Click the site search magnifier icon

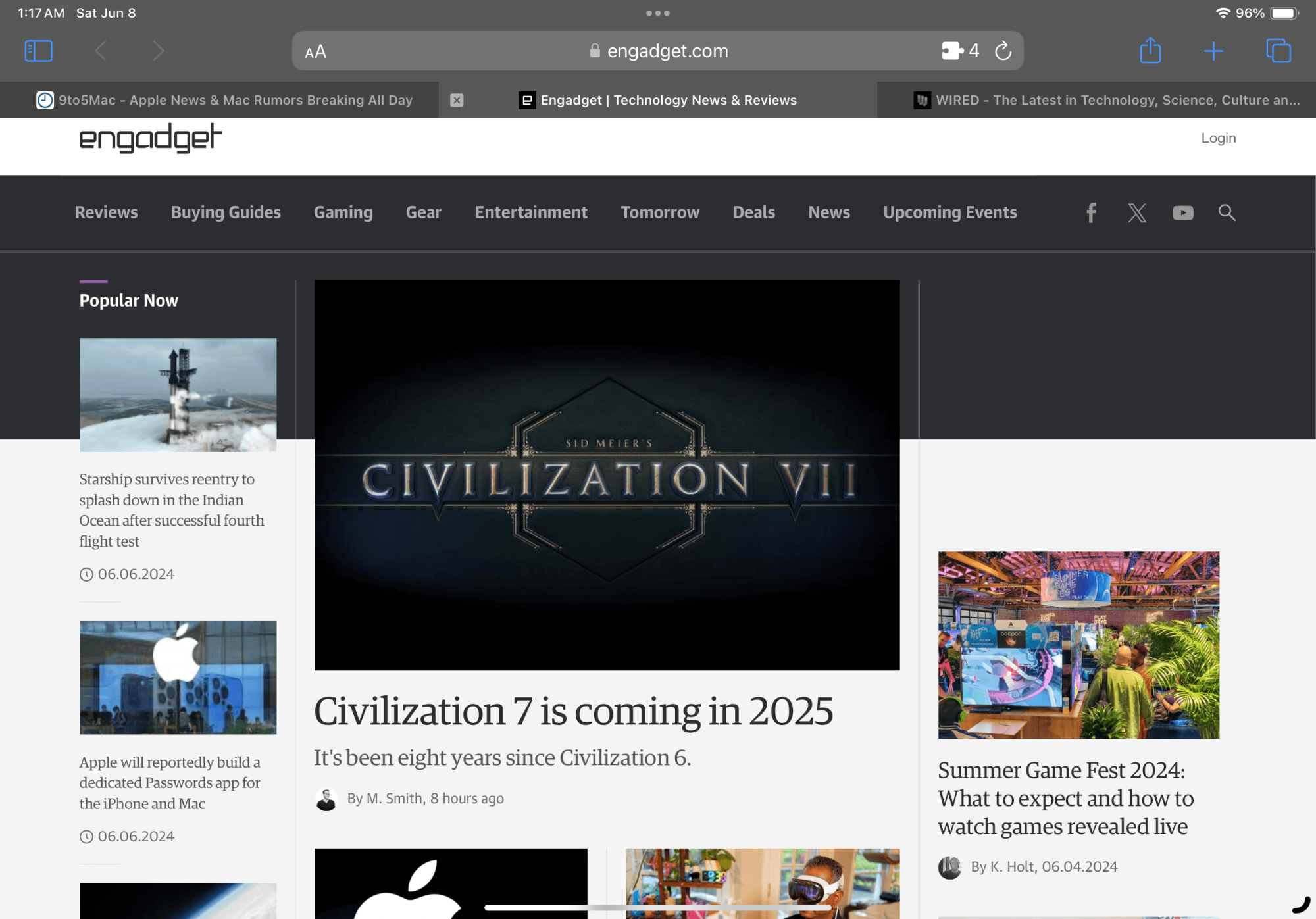click(1227, 212)
